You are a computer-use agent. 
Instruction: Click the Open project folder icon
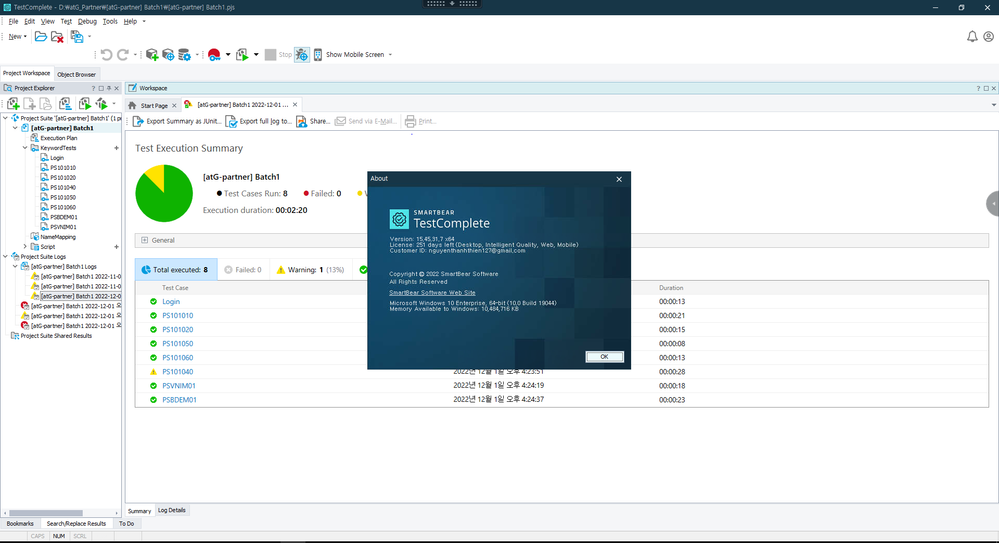coord(41,37)
